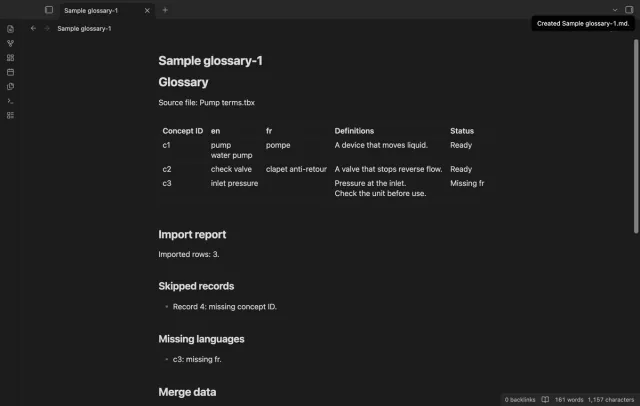Image resolution: width=640 pixels, height=406 pixels.
Task: Click the 'Import report' heading
Action: [192, 235]
